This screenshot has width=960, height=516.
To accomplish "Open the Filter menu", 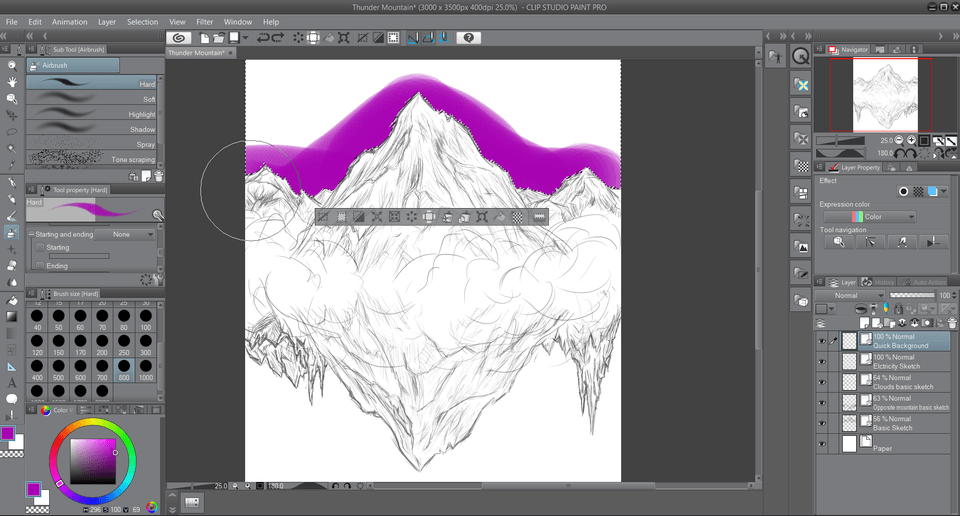I will [204, 21].
